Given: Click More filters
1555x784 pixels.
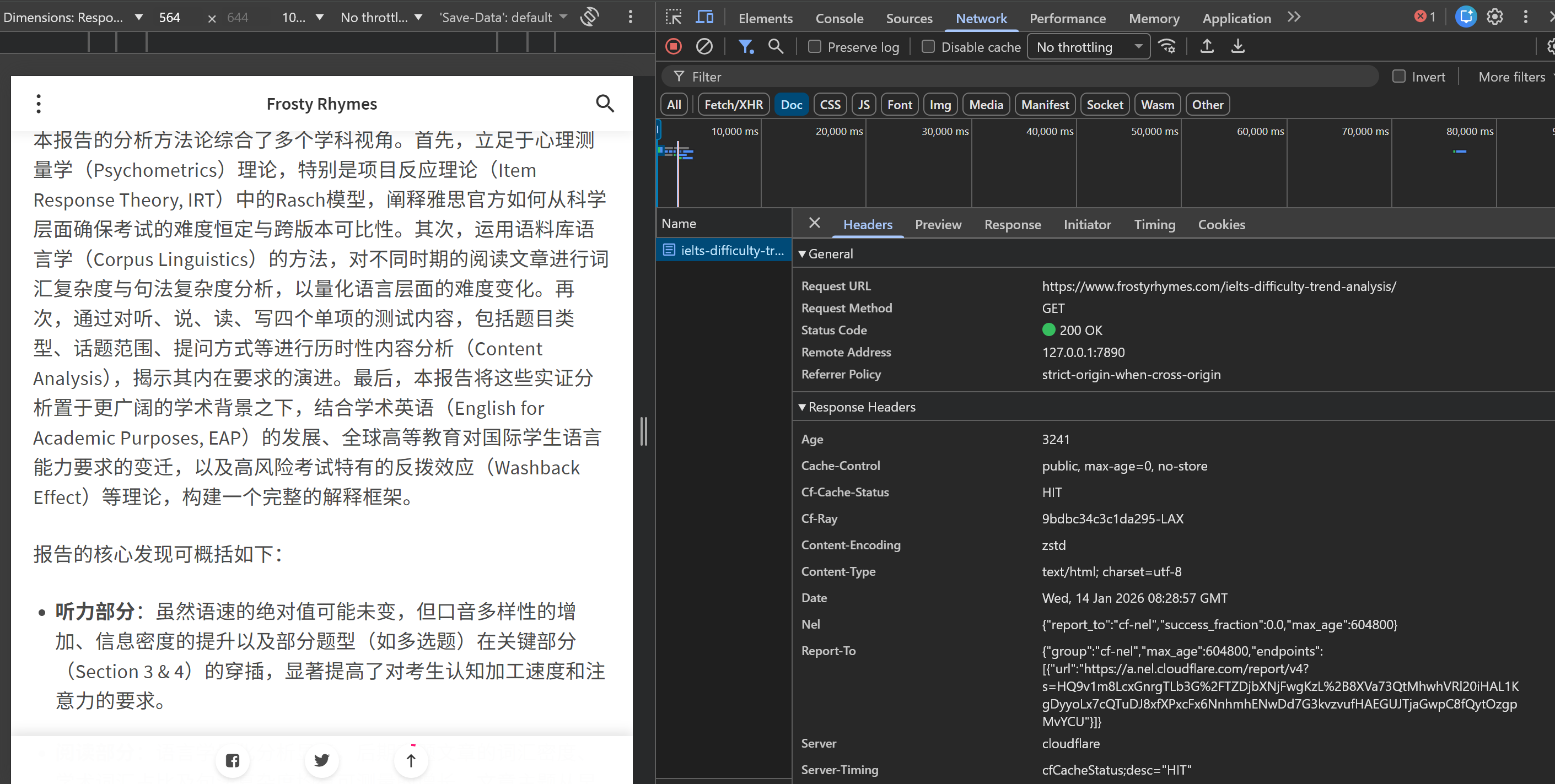Looking at the screenshot, I should tap(1511, 76).
